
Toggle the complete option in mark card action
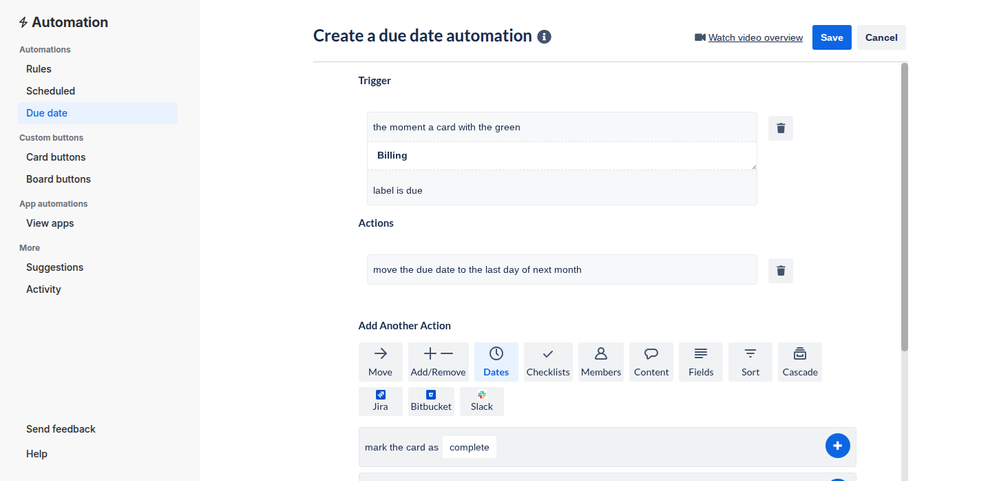tap(470, 447)
